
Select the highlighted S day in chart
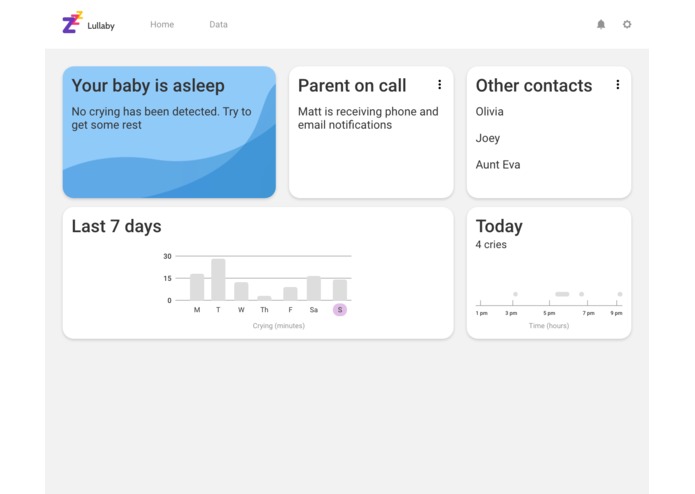pyautogui.click(x=340, y=310)
